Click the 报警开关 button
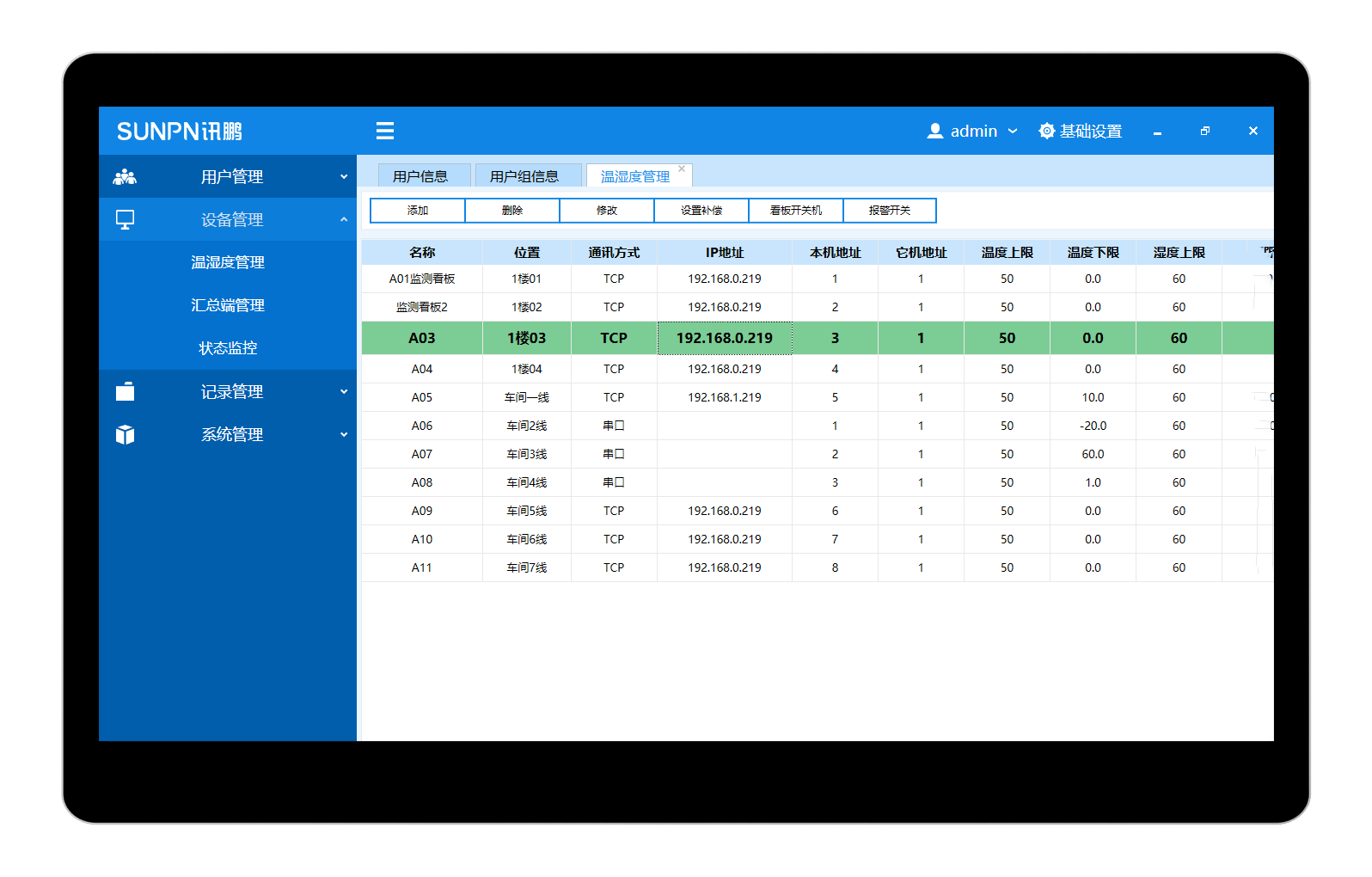This screenshot has height=877, width=1372. click(890, 211)
